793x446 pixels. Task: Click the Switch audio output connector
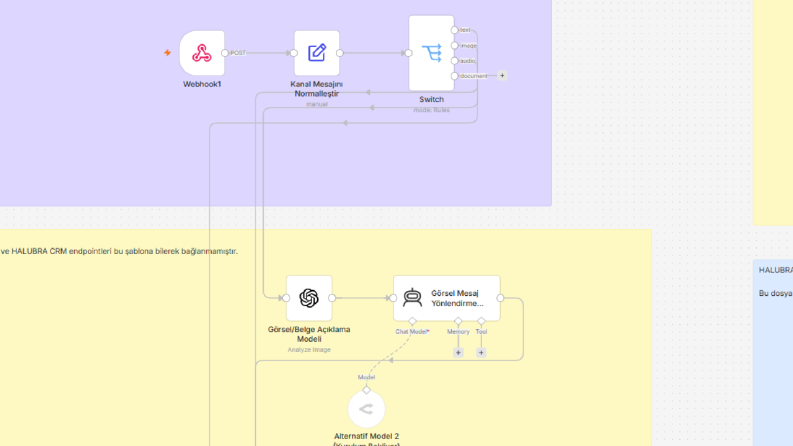(454, 61)
